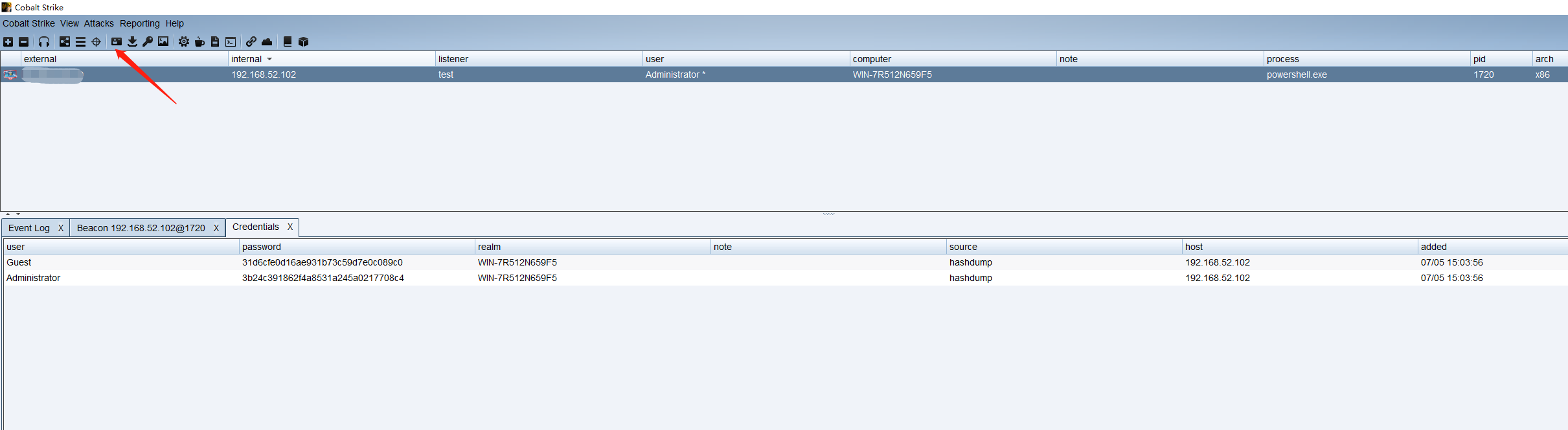Select the Credentials tab
This screenshot has width=1568, height=430.
pyautogui.click(x=255, y=227)
